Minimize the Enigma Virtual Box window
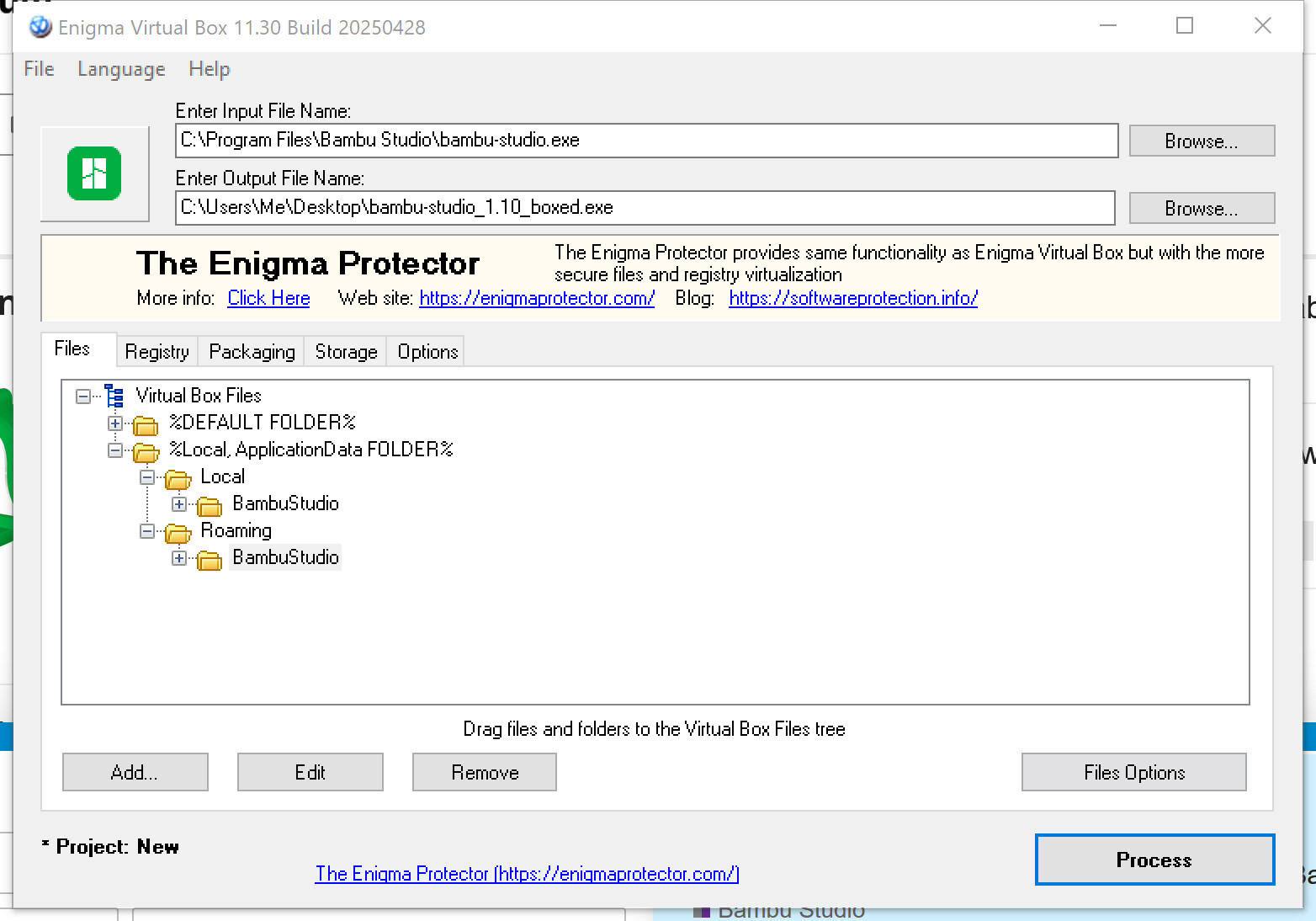 pos(1108,26)
